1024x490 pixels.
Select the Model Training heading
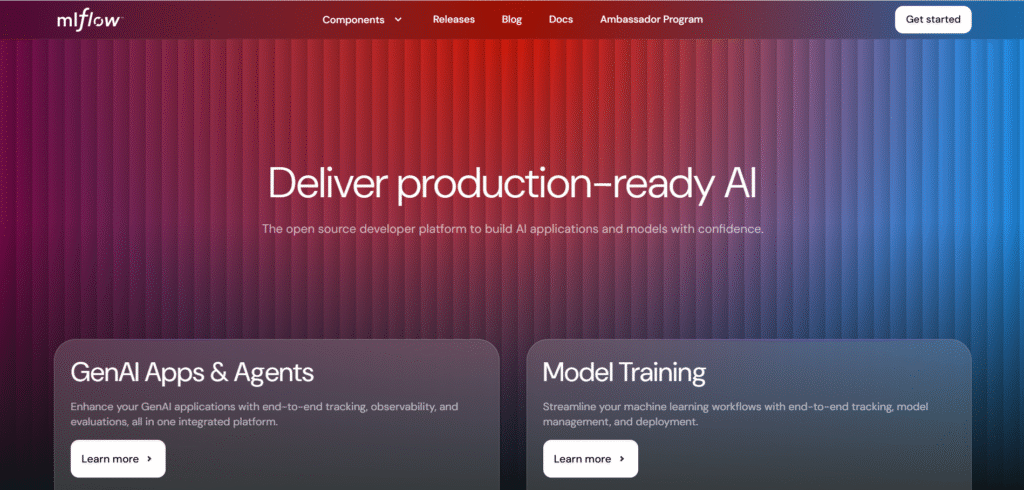(624, 373)
